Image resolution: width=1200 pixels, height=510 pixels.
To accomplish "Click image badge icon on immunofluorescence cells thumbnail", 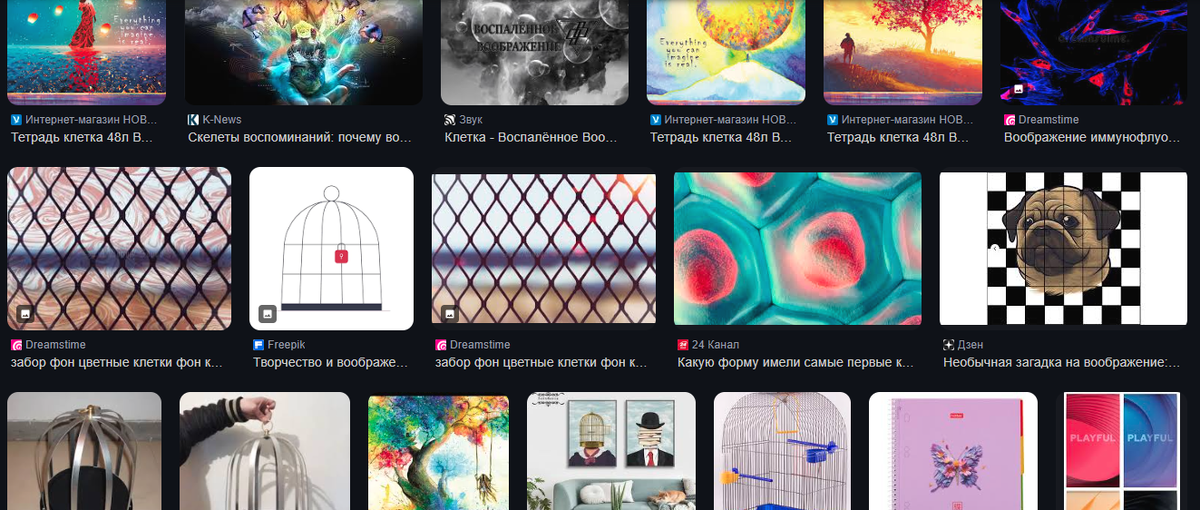I will (1018, 89).
